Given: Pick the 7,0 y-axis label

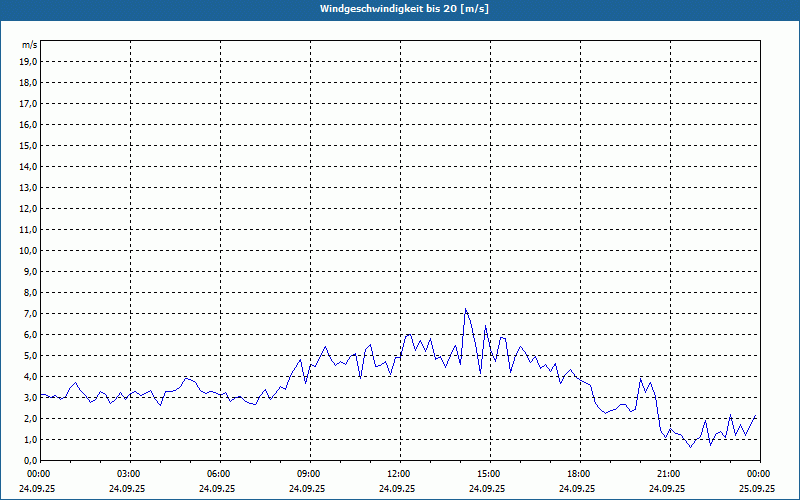Looking at the screenshot, I should pyautogui.click(x=30, y=313).
